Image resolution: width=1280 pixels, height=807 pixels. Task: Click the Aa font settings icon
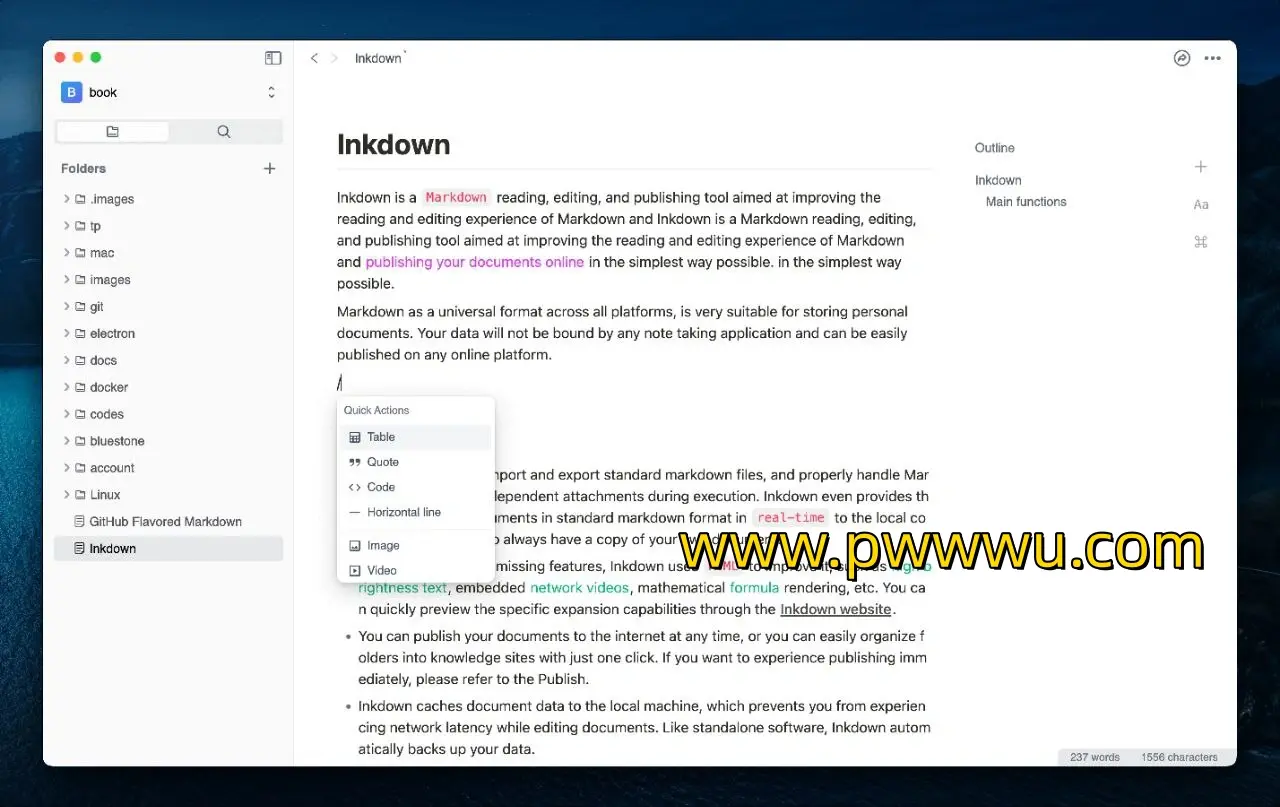point(1201,205)
